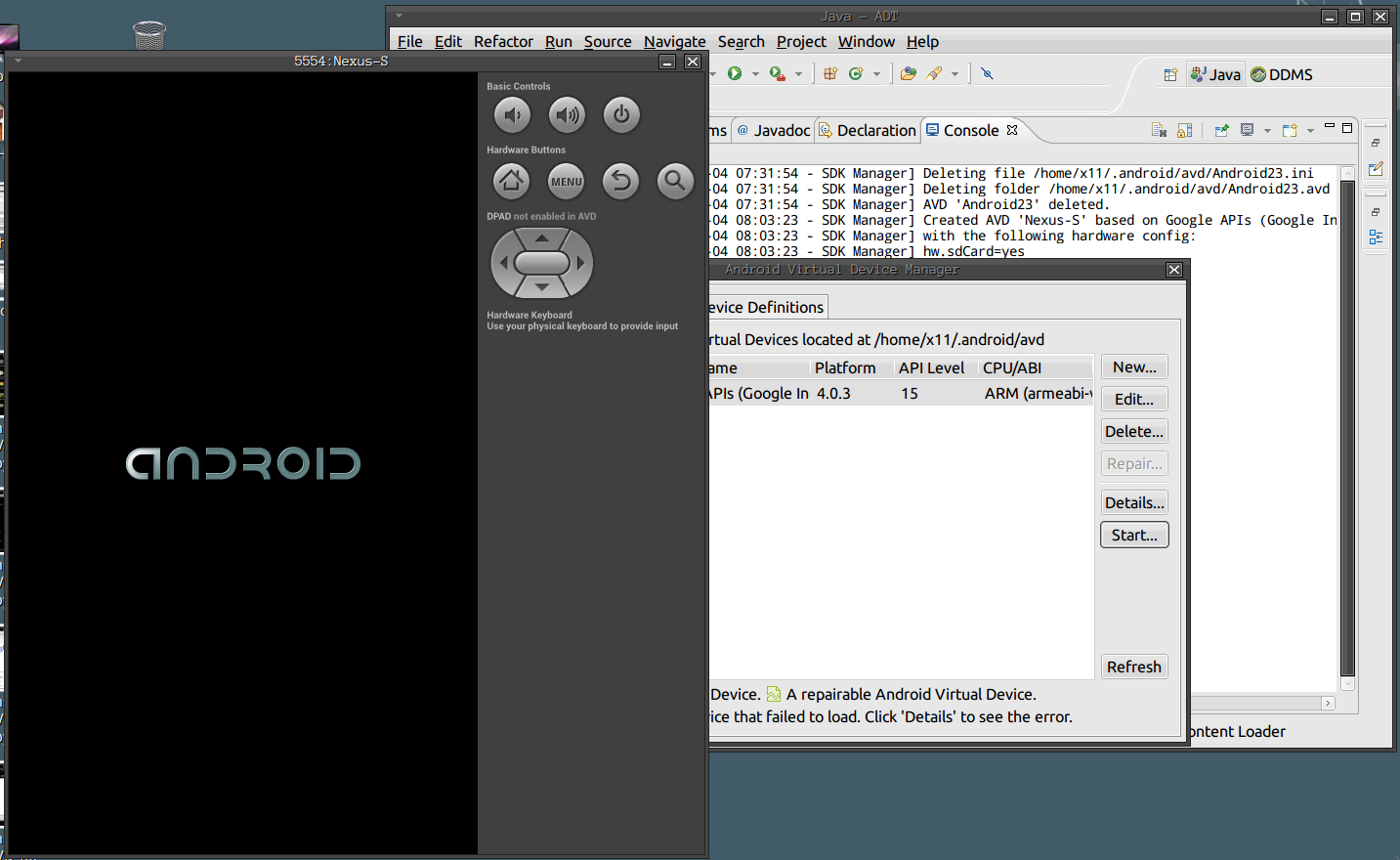The width and height of the screenshot is (1400, 860).
Task: Raise volume in emulator Basic Controls
Action: click(x=567, y=115)
